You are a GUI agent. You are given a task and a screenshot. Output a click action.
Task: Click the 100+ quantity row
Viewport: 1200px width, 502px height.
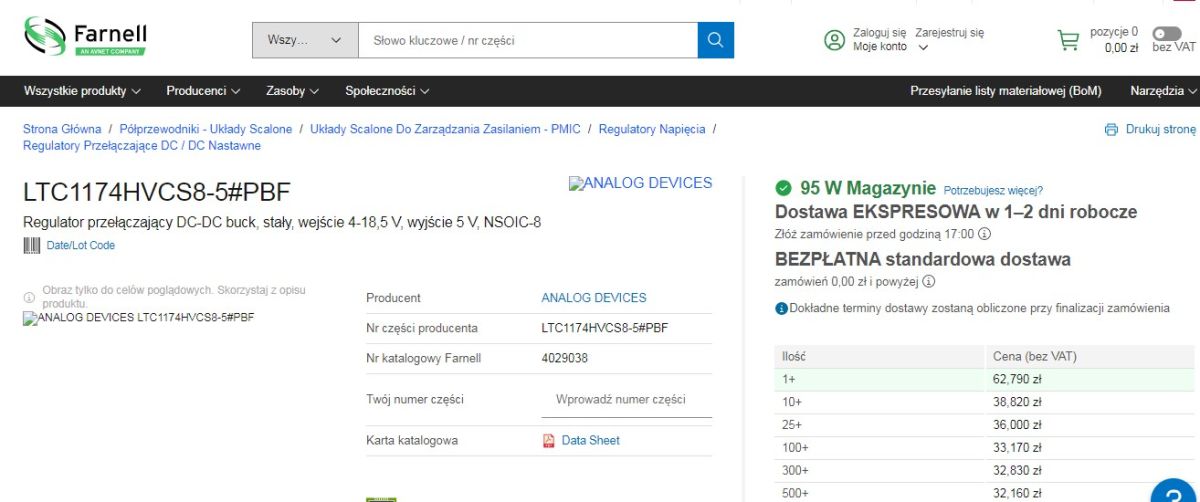(x=985, y=448)
